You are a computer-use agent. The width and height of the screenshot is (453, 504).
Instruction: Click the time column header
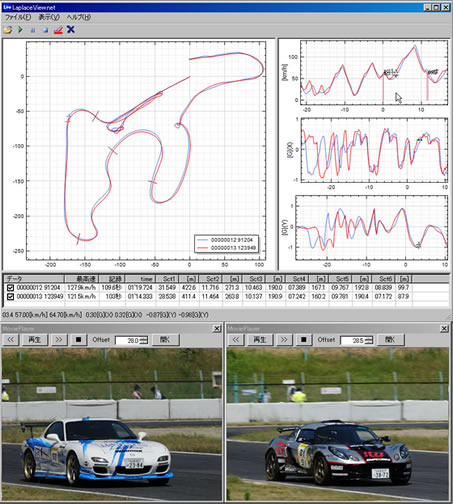(x=140, y=279)
